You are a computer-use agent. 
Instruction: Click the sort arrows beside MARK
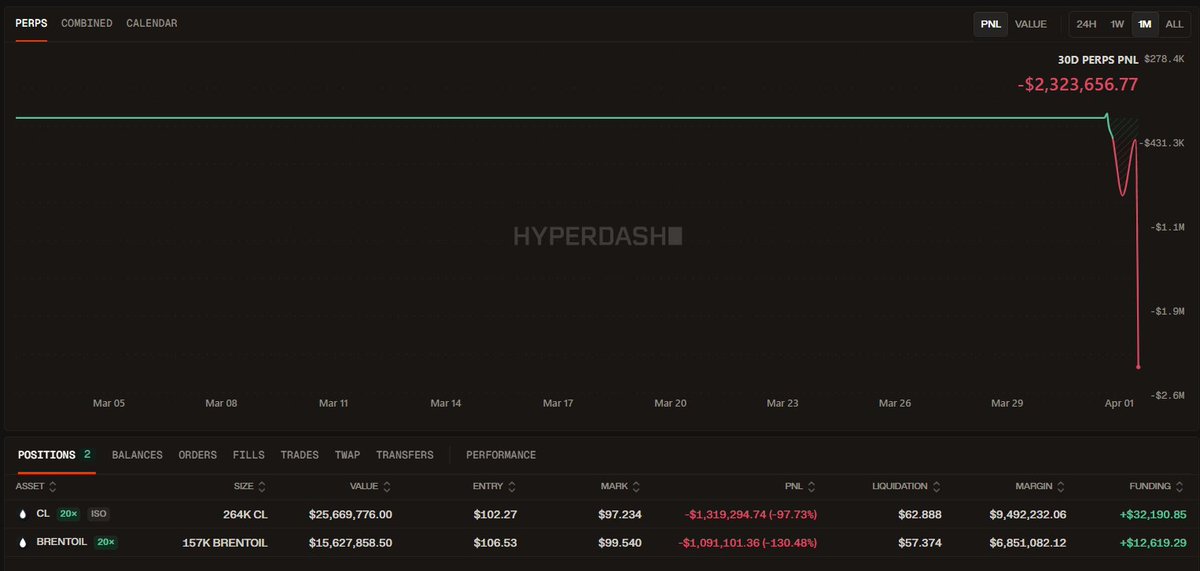pyautogui.click(x=636, y=487)
